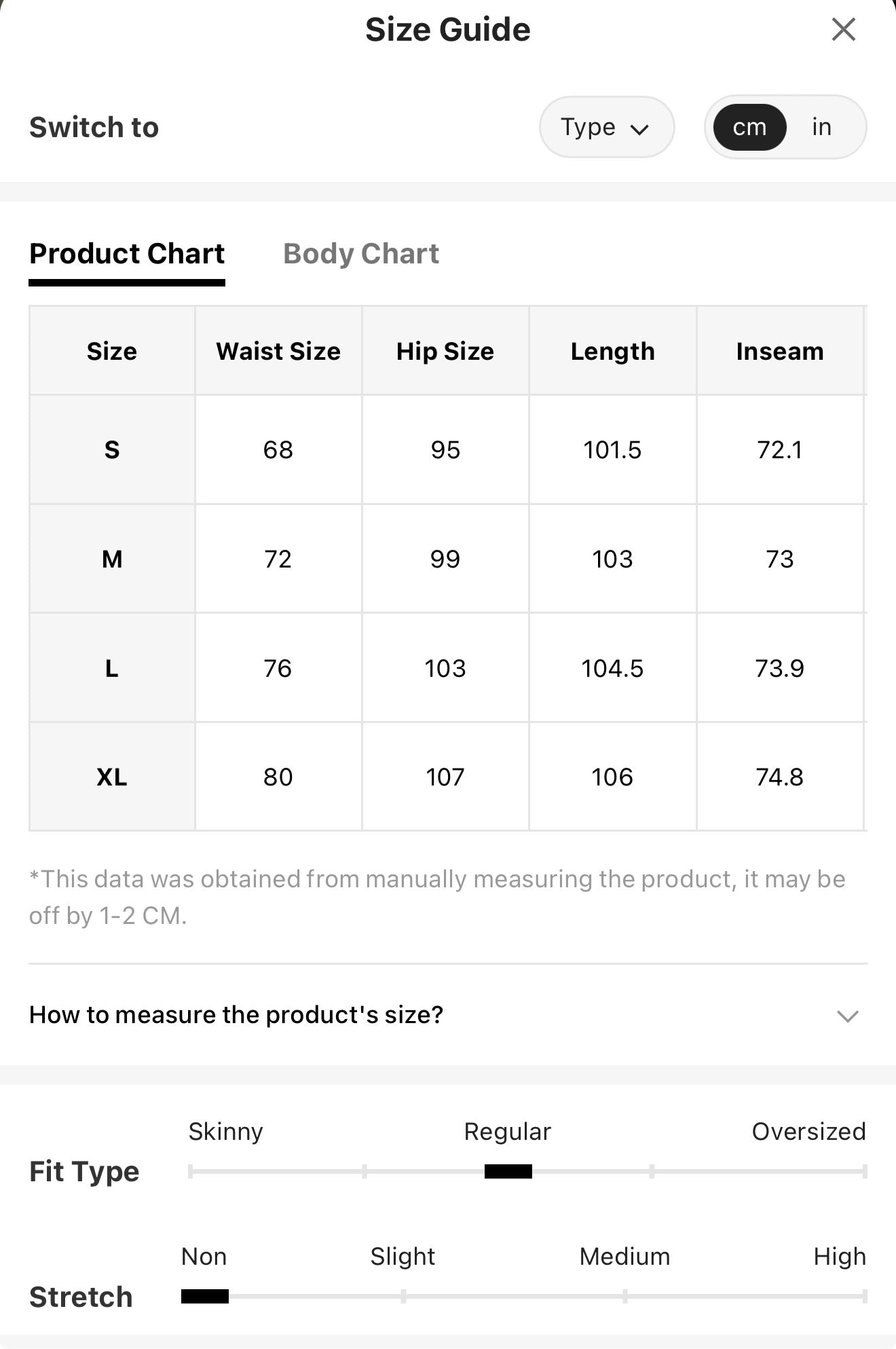
Task: Switch measurement units to inches
Action: point(821,127)
